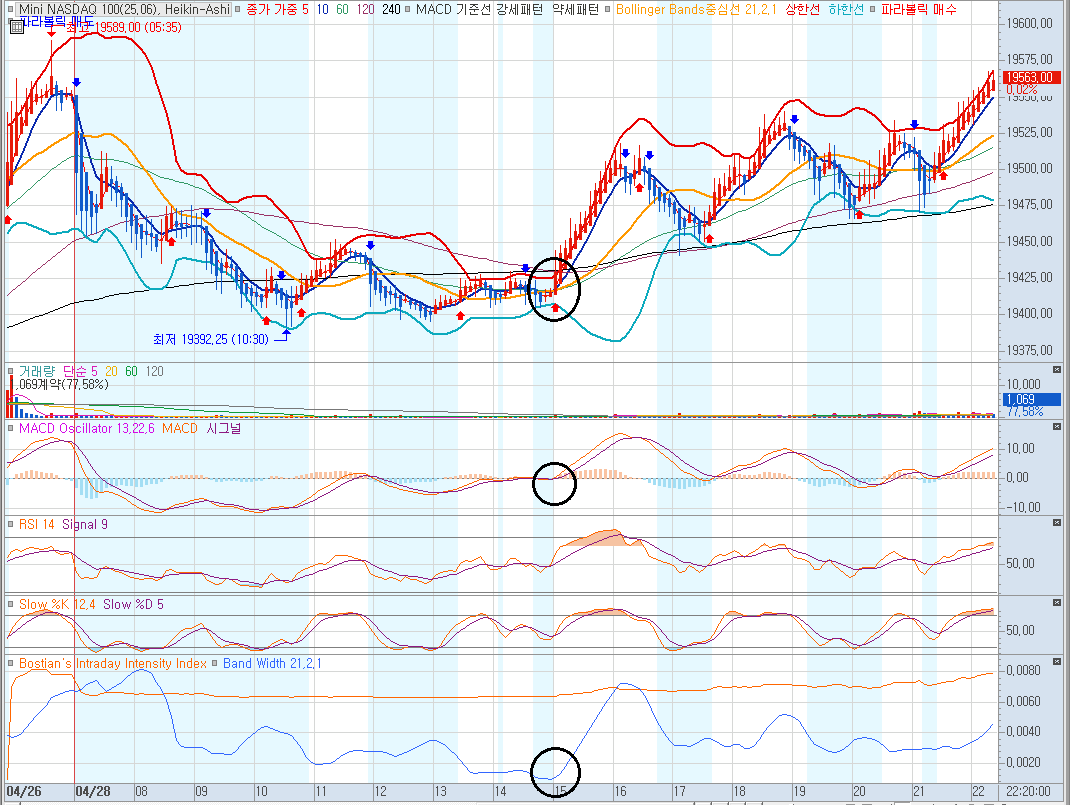Close the volume panel with its X button
This screenshot has height=805, width=1070.
click(1057, 370)
